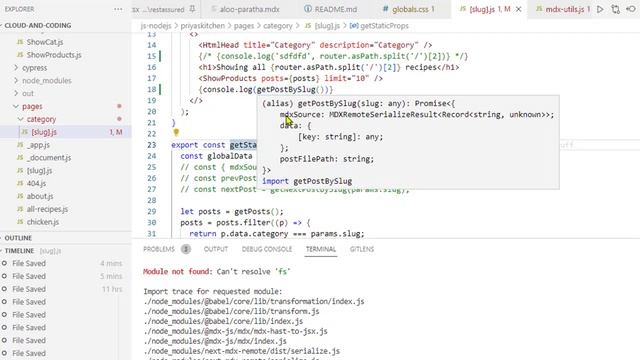Switch to the README.md tab
Screen dimensions: 640x360
pos(331,9)
